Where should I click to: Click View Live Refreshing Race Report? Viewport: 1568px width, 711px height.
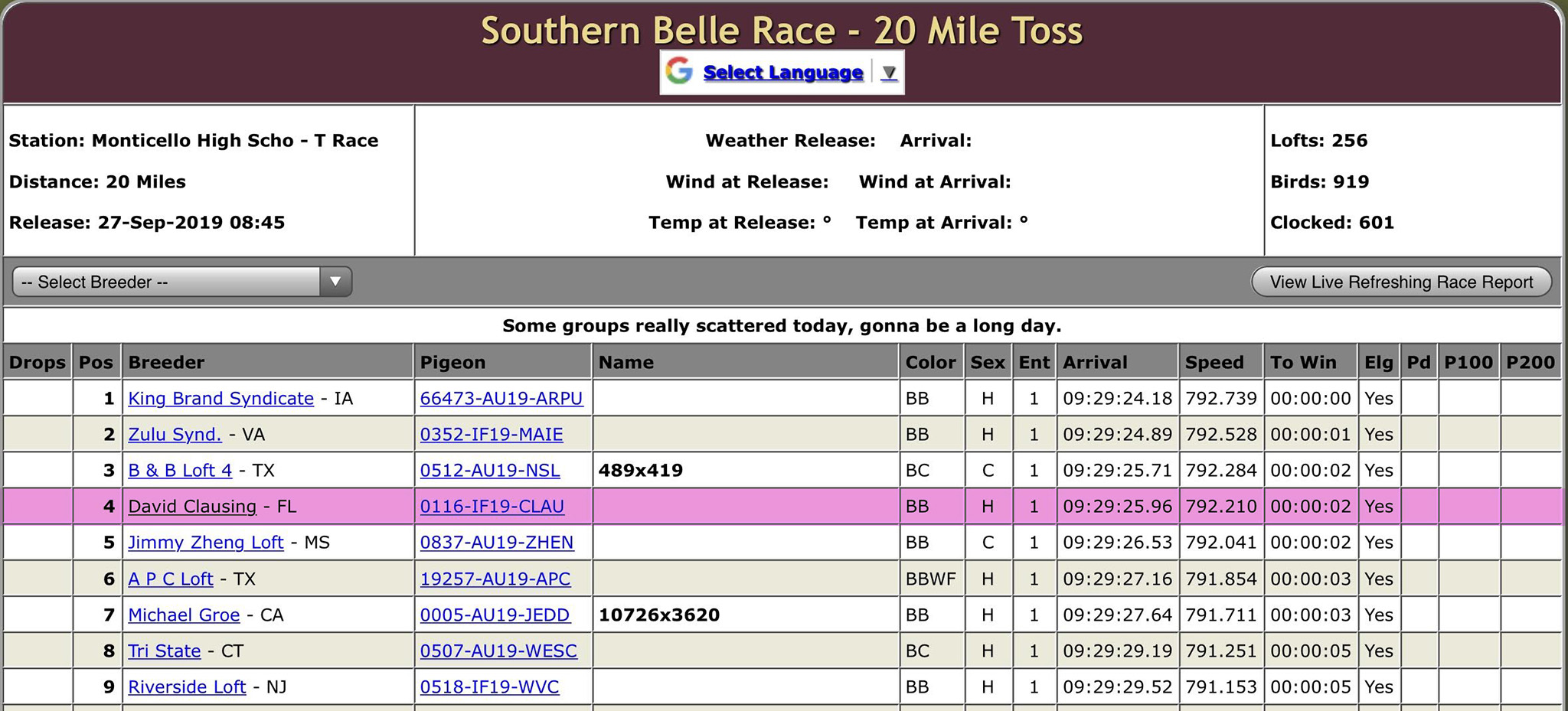[1400, 282]
